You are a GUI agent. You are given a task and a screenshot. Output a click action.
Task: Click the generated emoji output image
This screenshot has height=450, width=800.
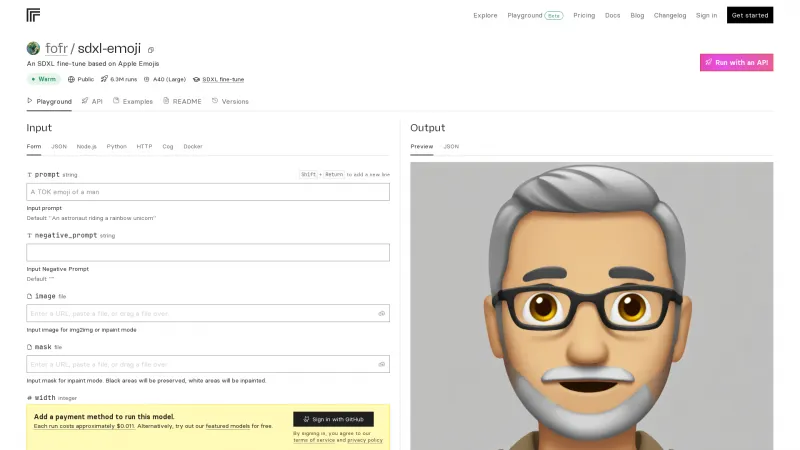click(x=592, y=306)
